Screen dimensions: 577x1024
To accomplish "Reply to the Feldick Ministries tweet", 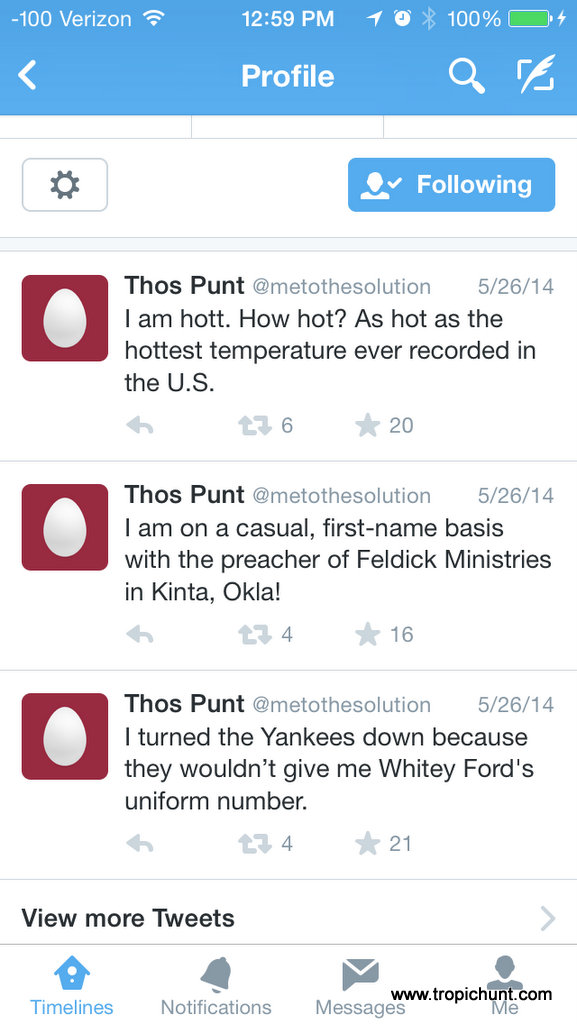I will pos(140,635).
